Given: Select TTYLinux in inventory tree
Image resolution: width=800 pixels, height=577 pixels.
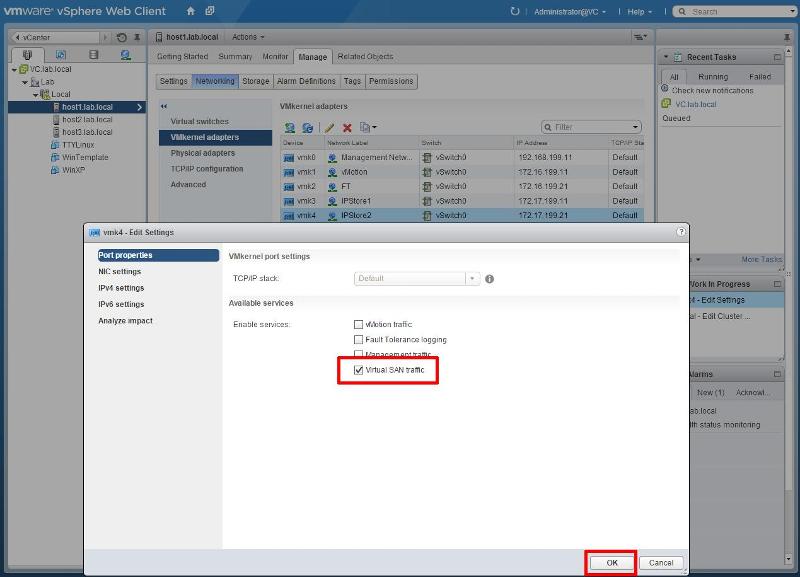Looking at the screenshot, I should tap(78, 145).
